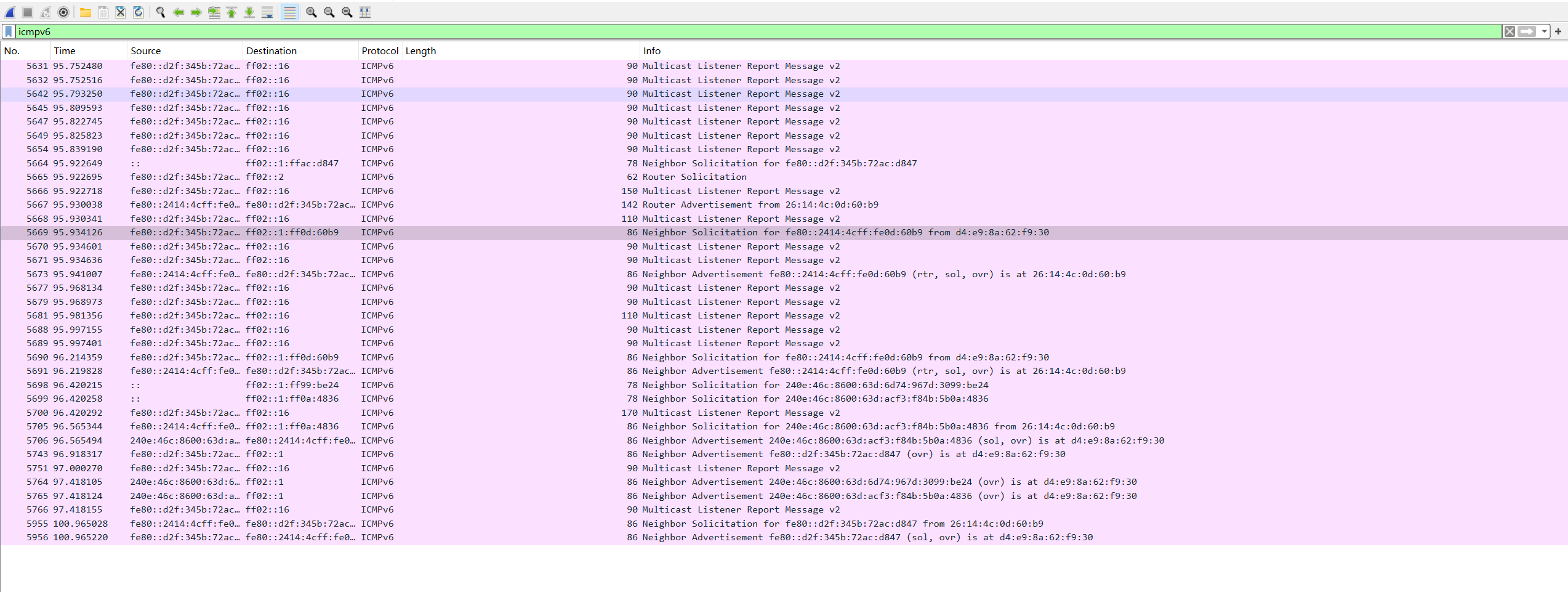
Task: Click the icmpv6 display filter field
Action: pos(757,31)
